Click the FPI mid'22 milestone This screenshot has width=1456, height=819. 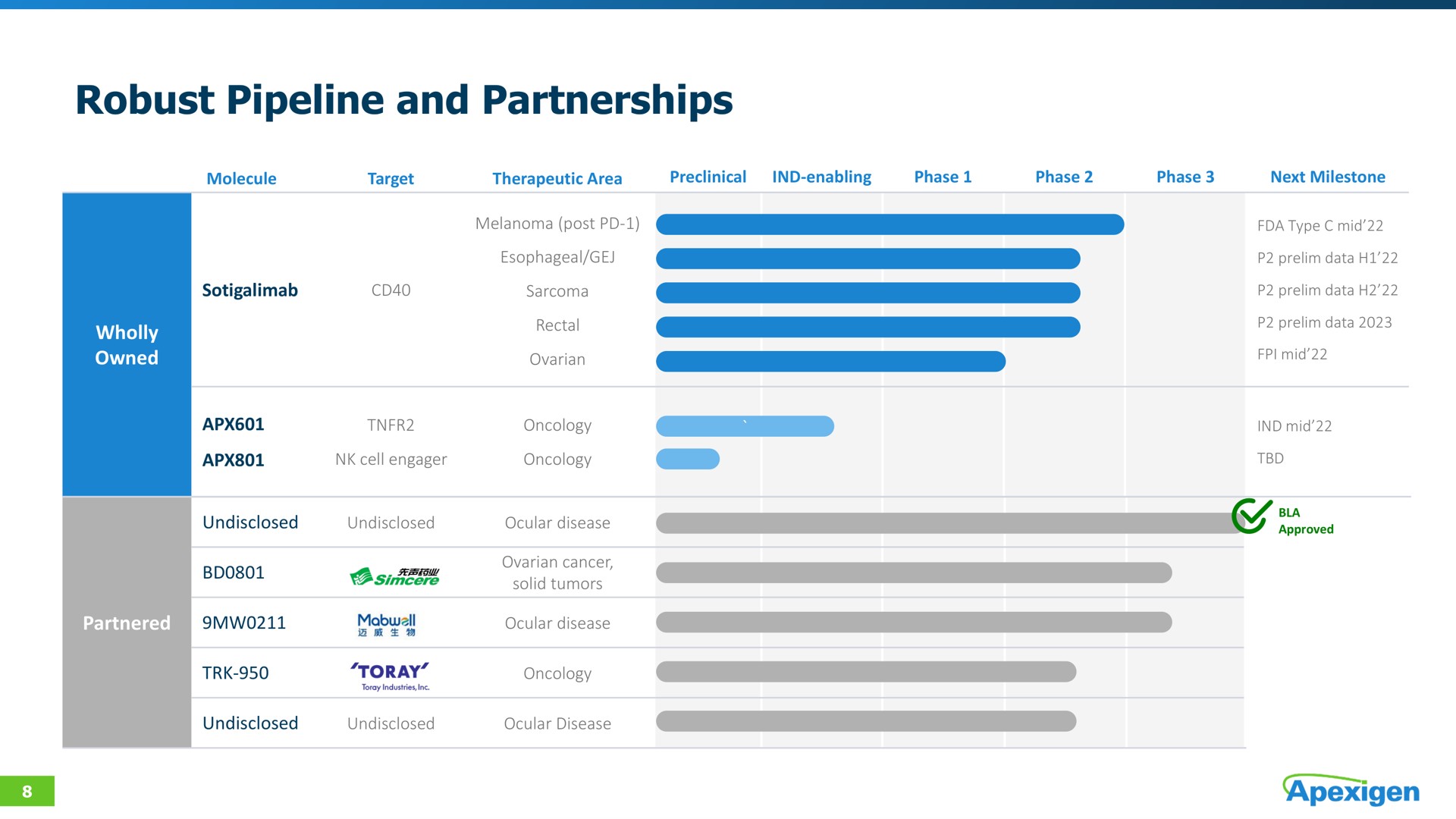coord(1291,354)
